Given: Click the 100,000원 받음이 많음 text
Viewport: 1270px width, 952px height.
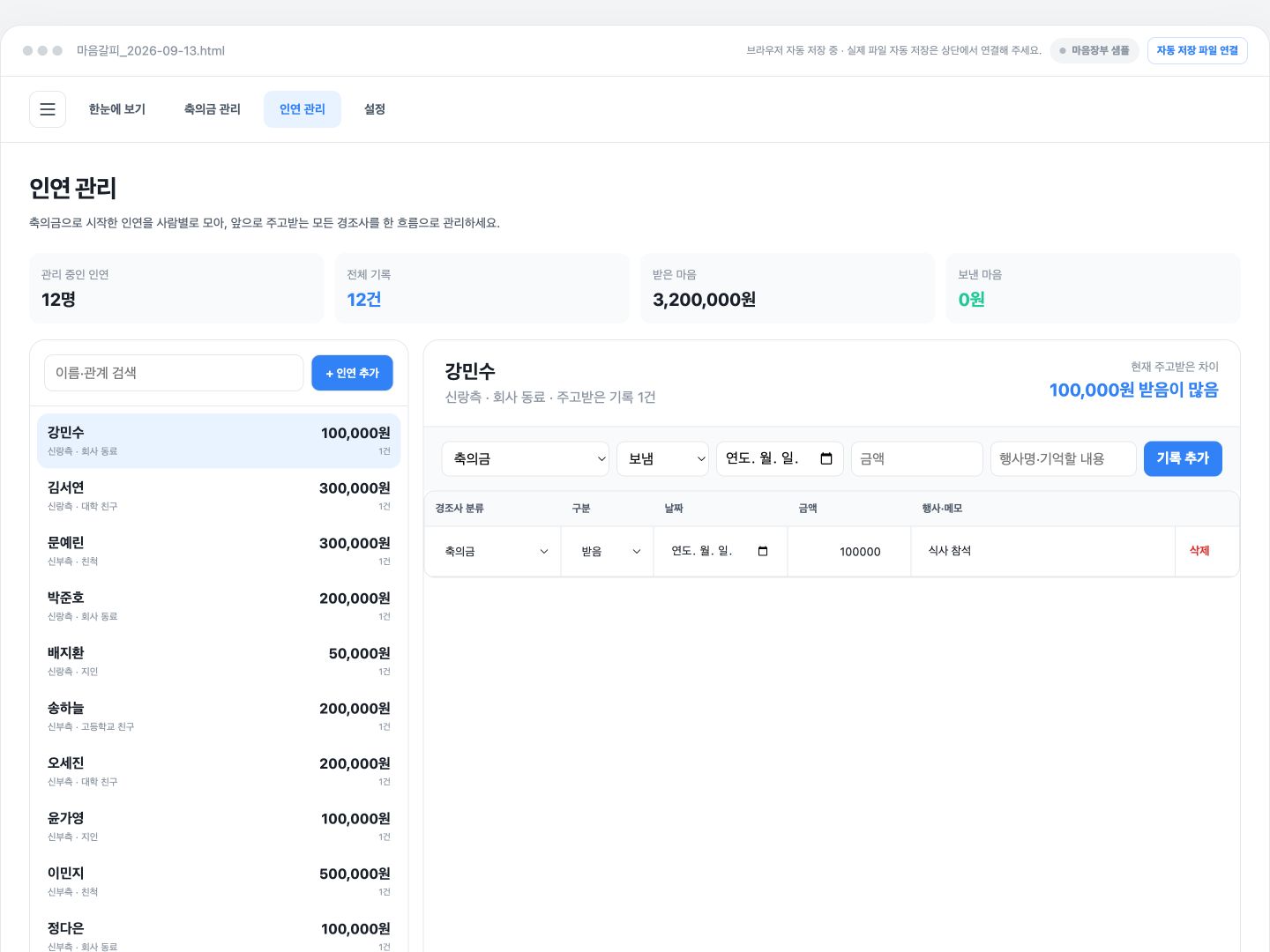Looking at the screenshot, I should (1133, 390).
